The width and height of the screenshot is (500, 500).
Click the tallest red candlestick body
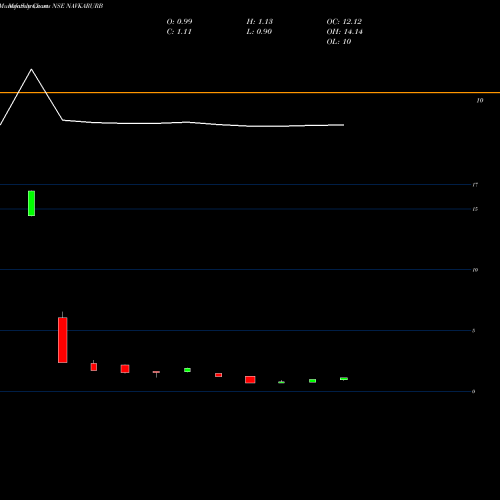click(x=63, y=340)
